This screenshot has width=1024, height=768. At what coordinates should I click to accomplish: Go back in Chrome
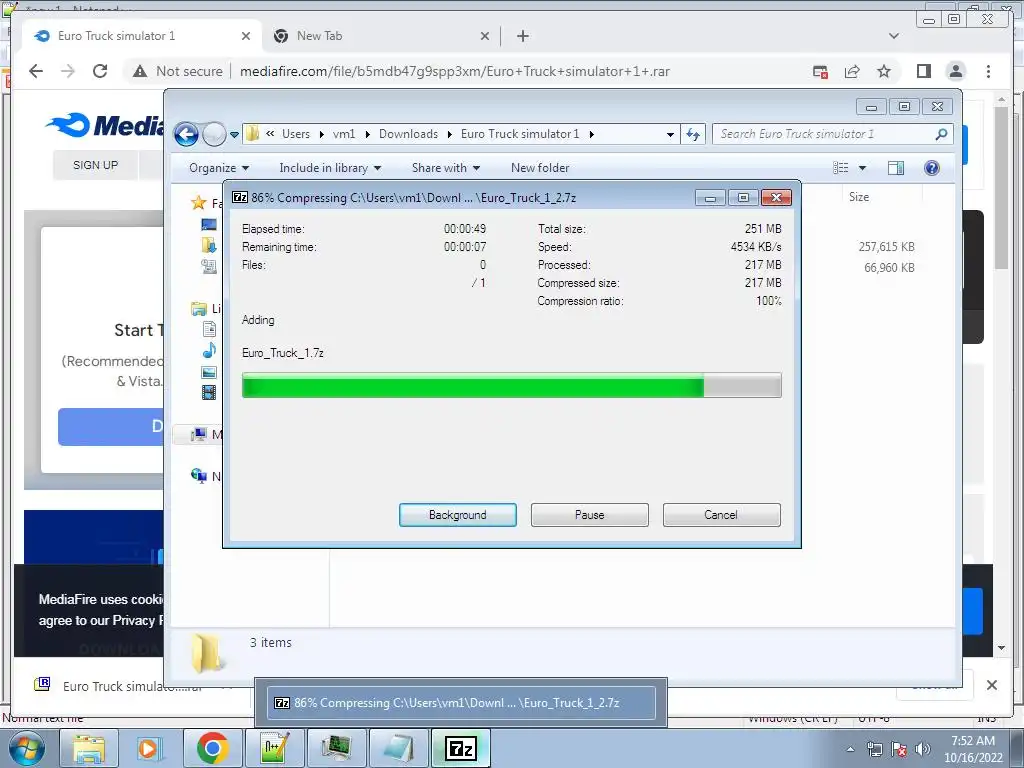(36, 71)
